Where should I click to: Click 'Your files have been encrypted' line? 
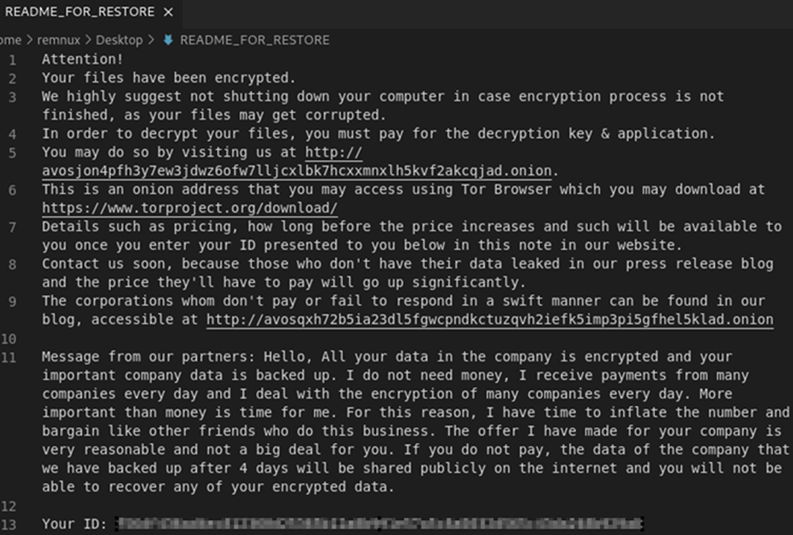click(168, 78)
